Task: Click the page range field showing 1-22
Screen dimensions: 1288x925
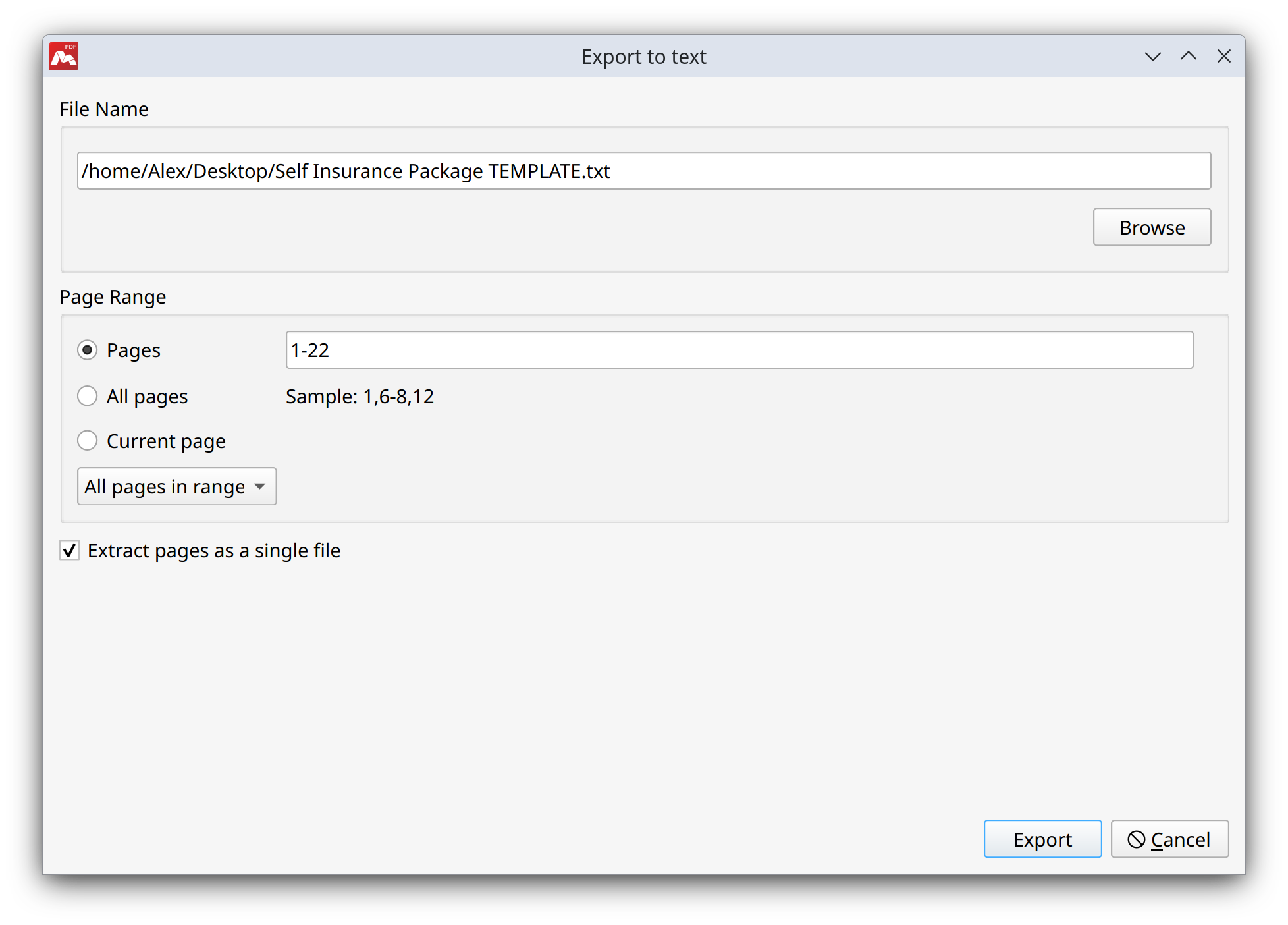Action: (x=738, y=350)
